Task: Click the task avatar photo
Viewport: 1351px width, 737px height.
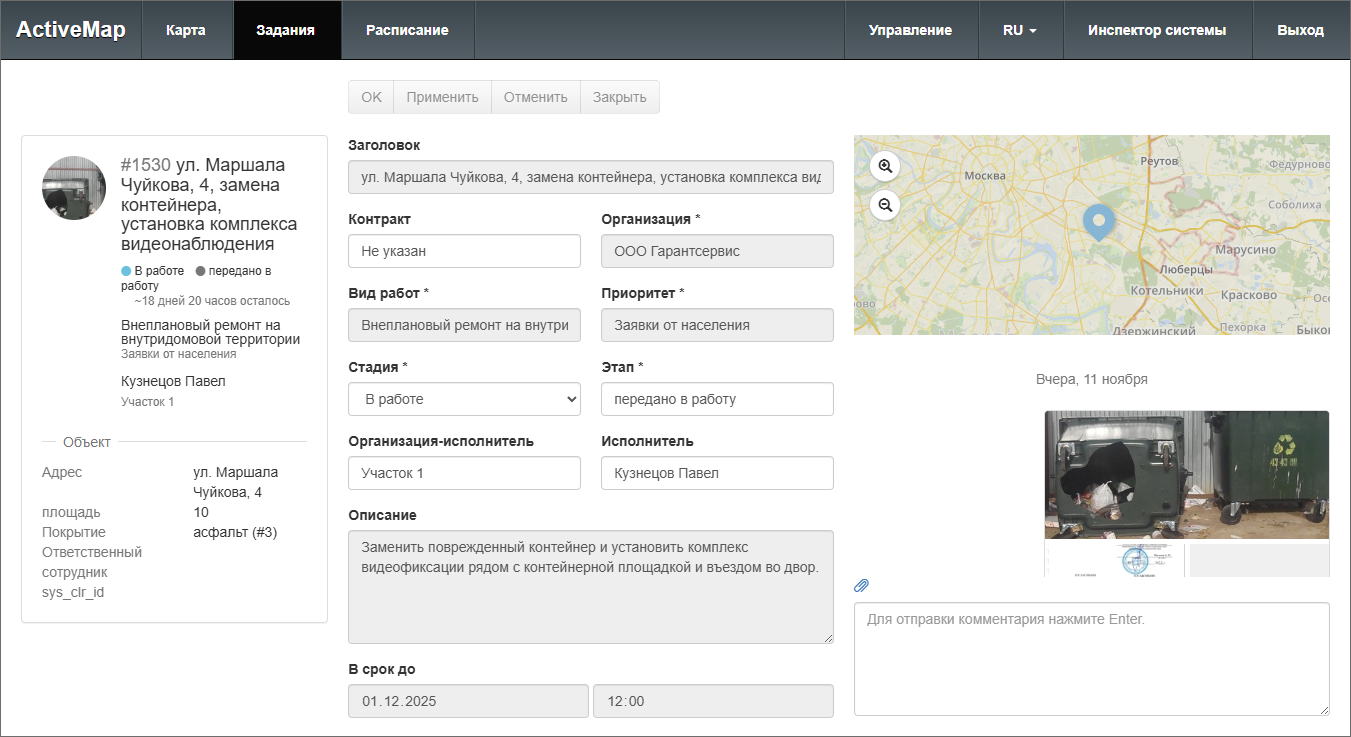Action: pos(74,188)
